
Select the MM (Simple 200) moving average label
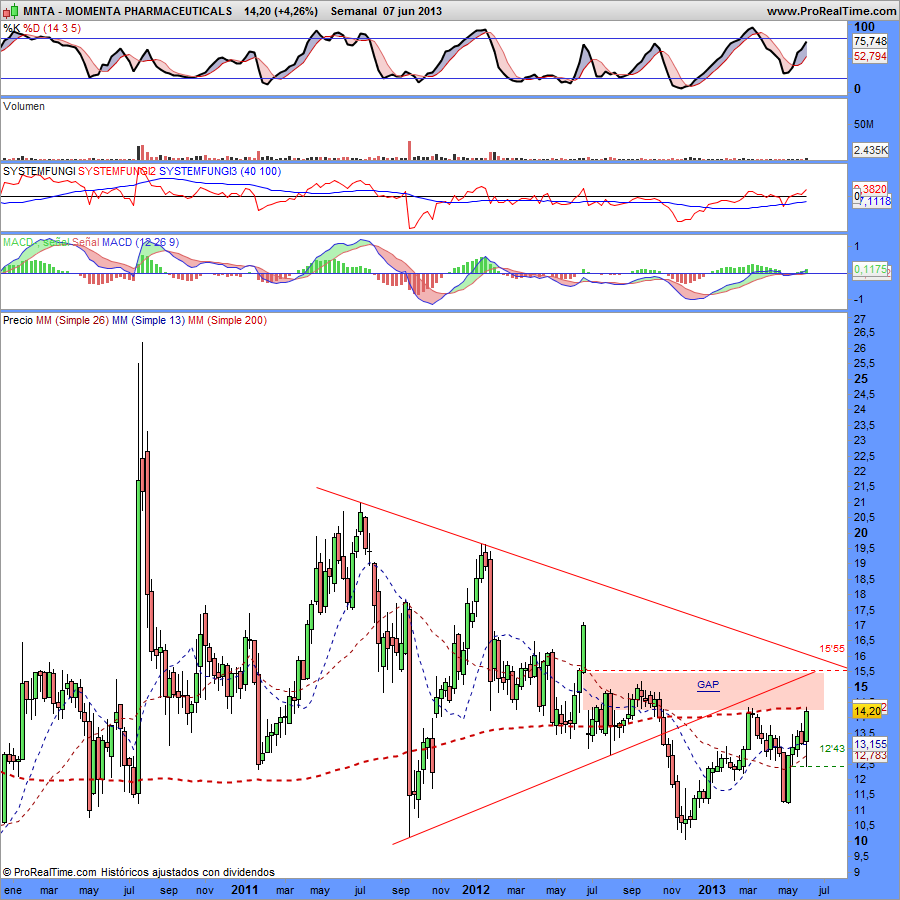(228, 320)
